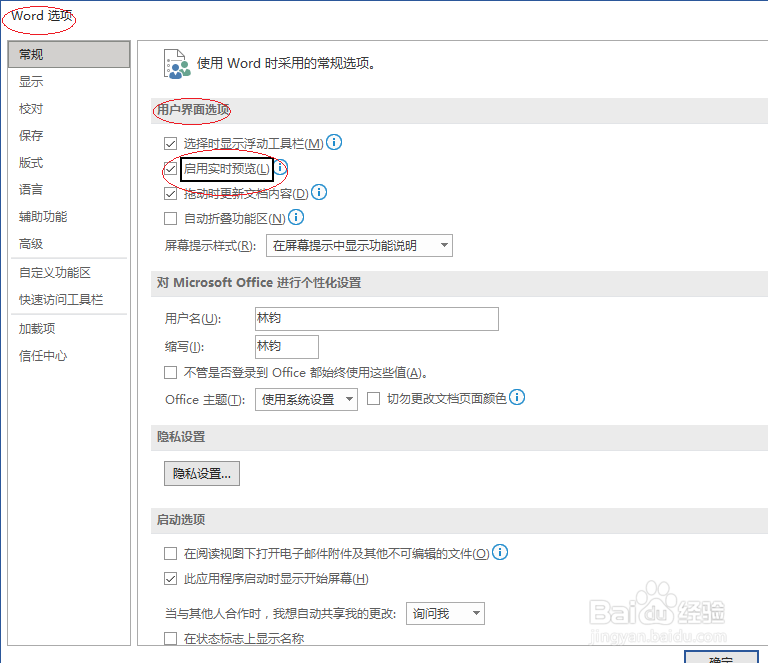Screen dimensions: 768x663
Task: Open the 询问我 sharing dropdown
Action: pos(445,614)
